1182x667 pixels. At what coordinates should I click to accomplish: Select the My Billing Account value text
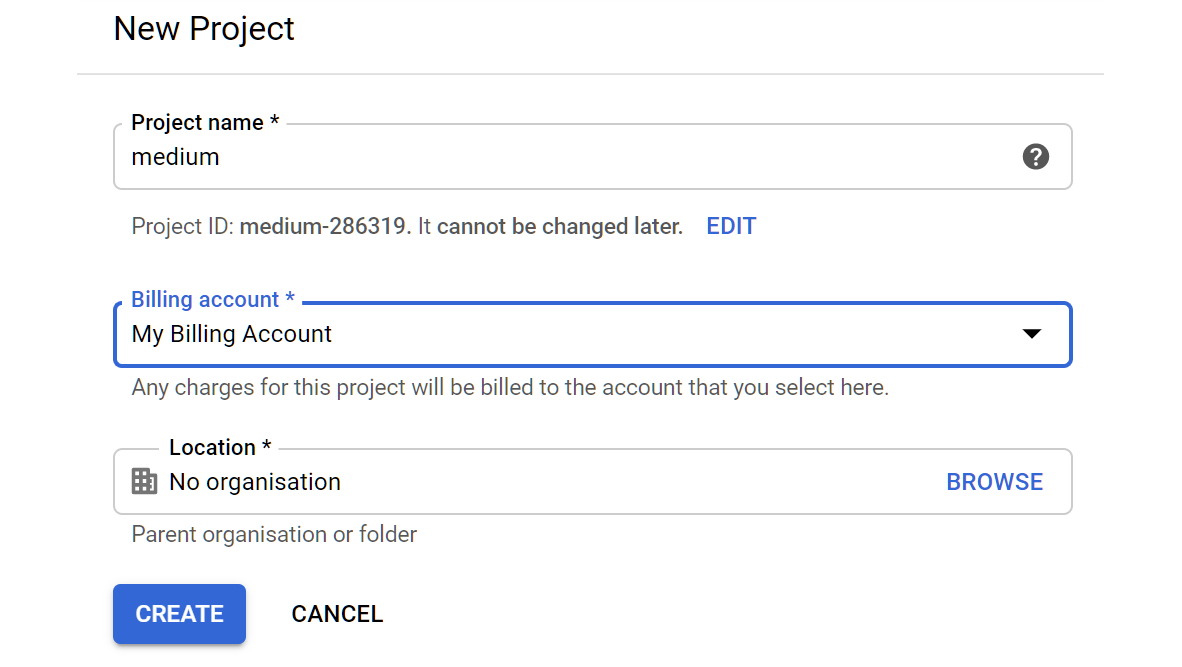tap(231, 334)
